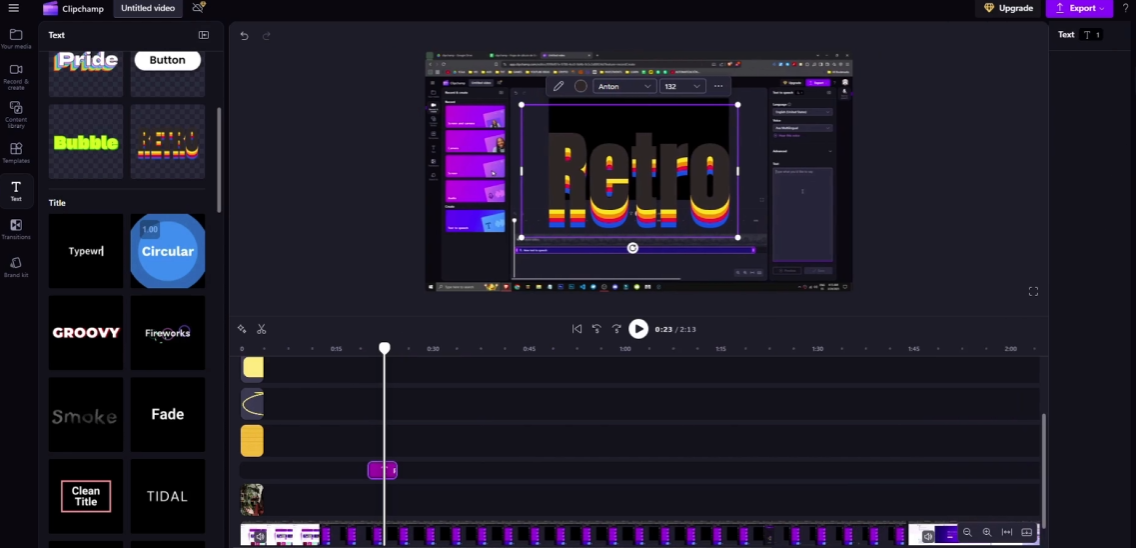1136x548 pixels.
Task: Select the yellow curve sticker clip
Action: pyautogui.click(x=252, y=404)
